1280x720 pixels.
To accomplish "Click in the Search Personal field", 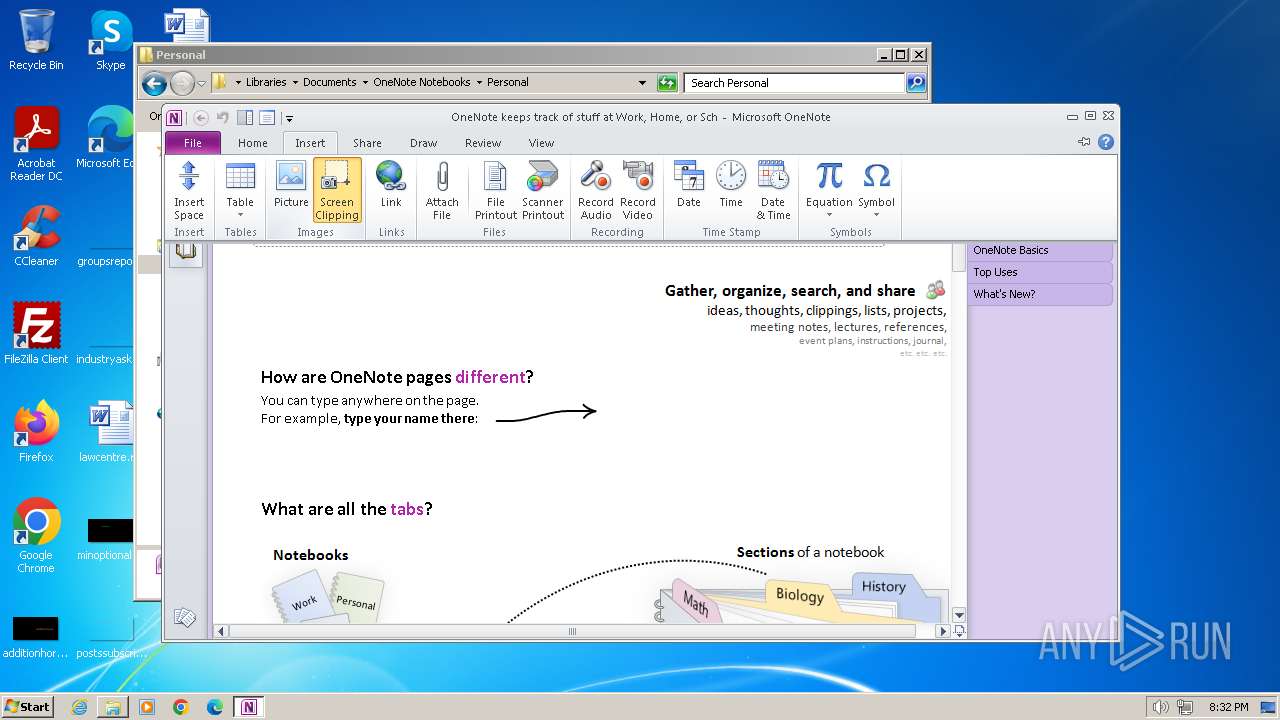I will (796, 83).
